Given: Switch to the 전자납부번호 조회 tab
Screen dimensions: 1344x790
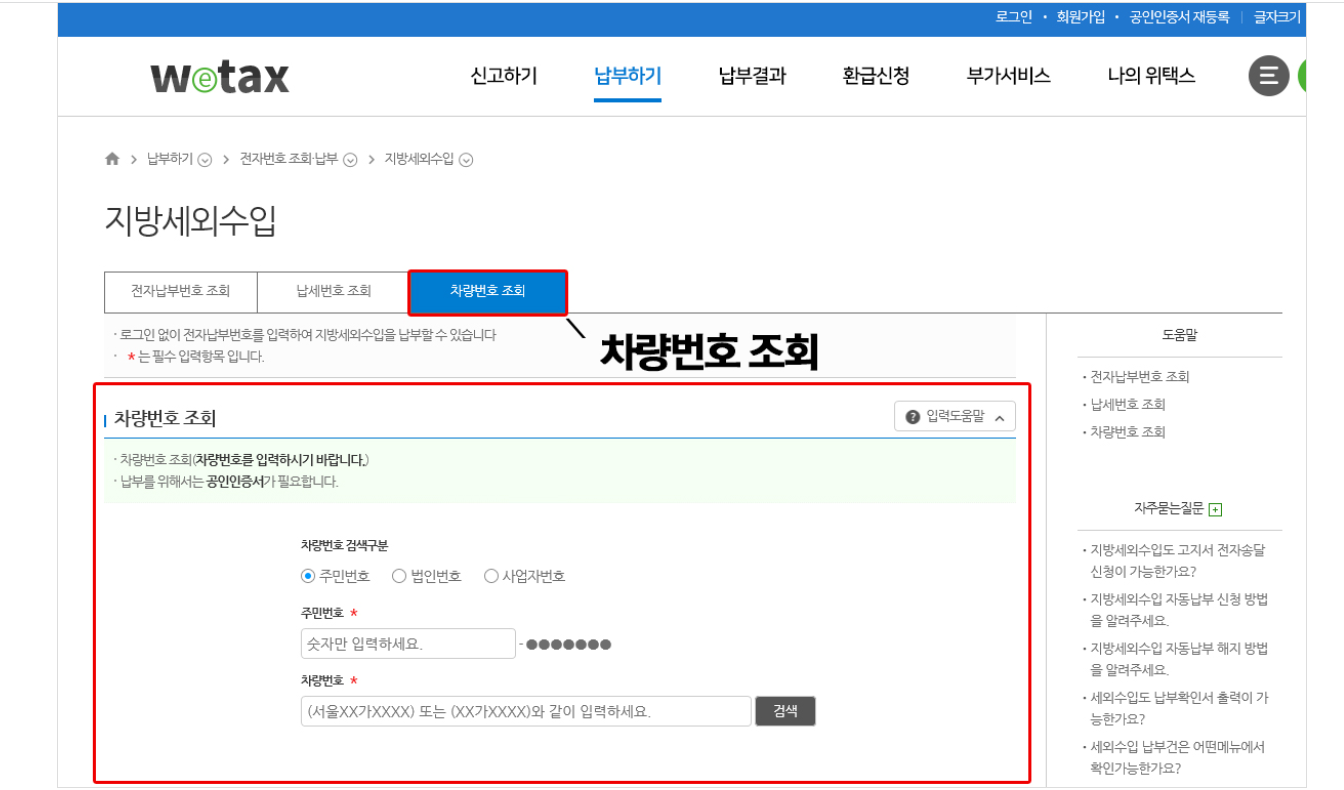Looking at the screenshot, I should [x=181, y=291].
